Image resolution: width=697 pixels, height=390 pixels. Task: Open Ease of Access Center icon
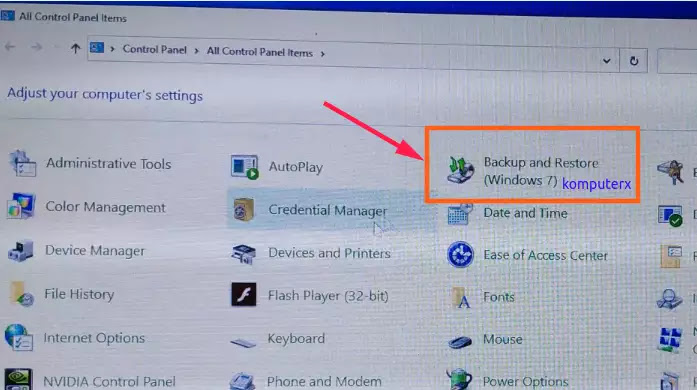(460, 255)
